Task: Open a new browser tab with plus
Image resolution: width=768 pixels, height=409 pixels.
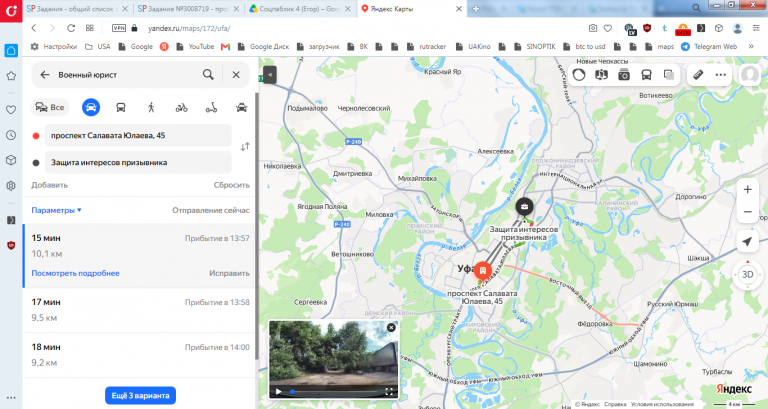Action: 476,9
